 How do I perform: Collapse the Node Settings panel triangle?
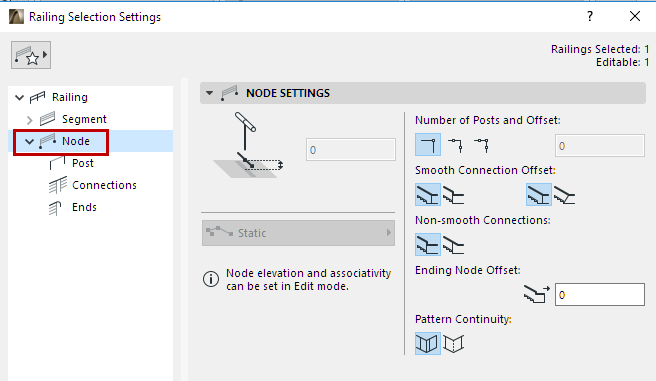click(210, 93)
